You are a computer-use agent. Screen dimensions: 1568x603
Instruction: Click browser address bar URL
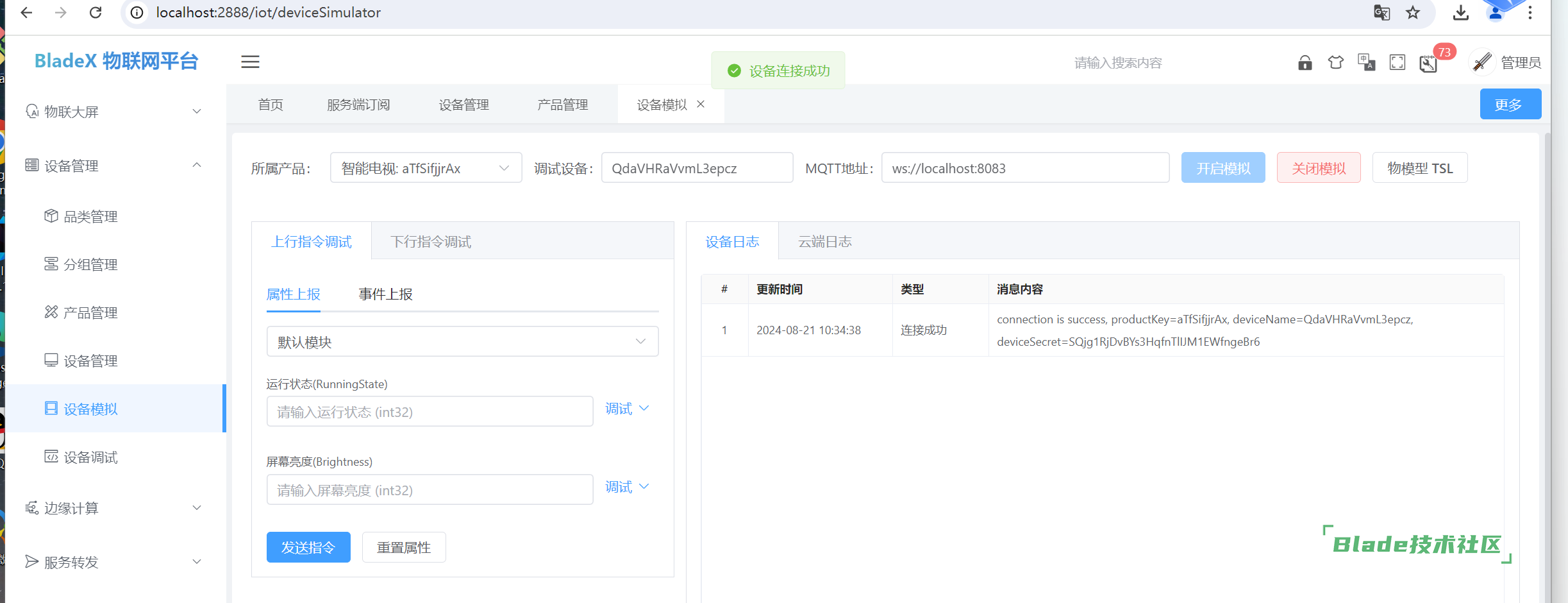[268, 12]
